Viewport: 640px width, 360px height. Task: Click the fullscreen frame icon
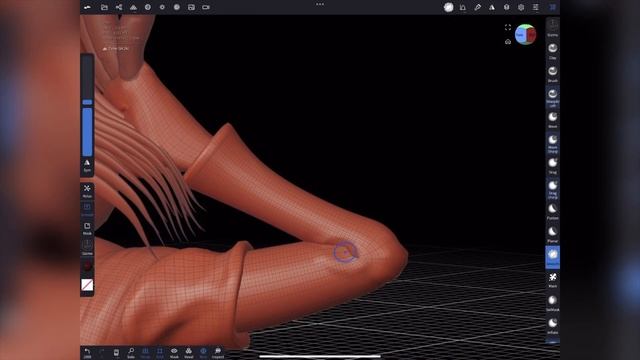point(508,27)
